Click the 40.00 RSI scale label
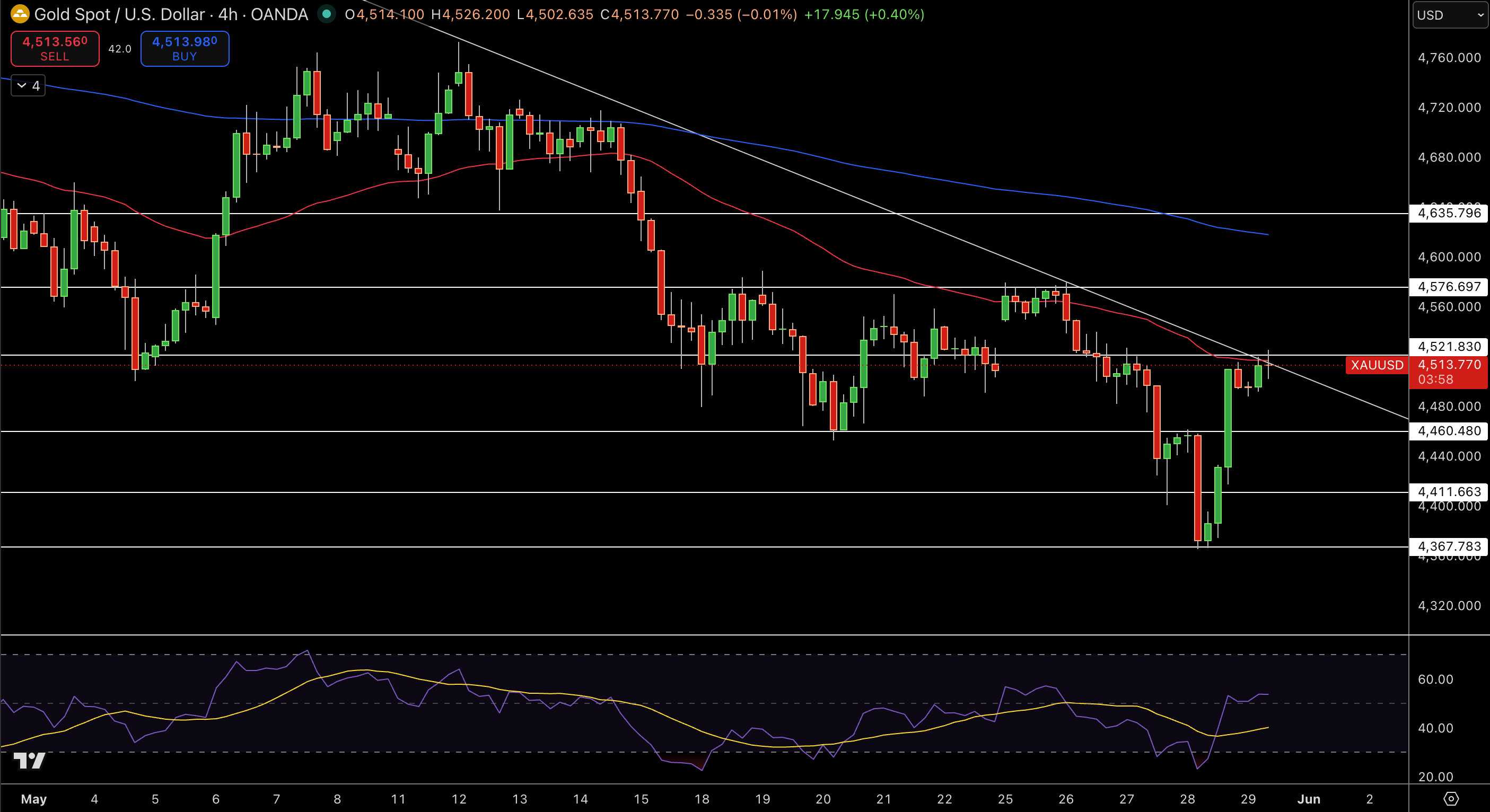This screenshot has height=812, width=1490. (x=1435, y=728)
